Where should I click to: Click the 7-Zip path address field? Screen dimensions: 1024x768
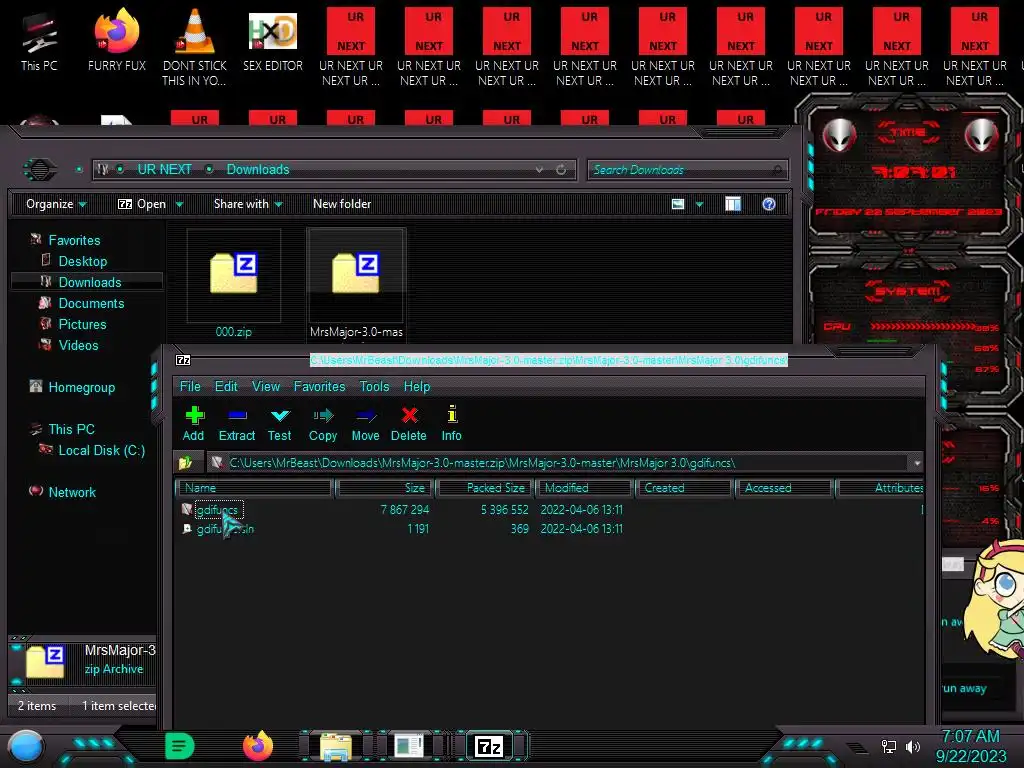[558, 463]
